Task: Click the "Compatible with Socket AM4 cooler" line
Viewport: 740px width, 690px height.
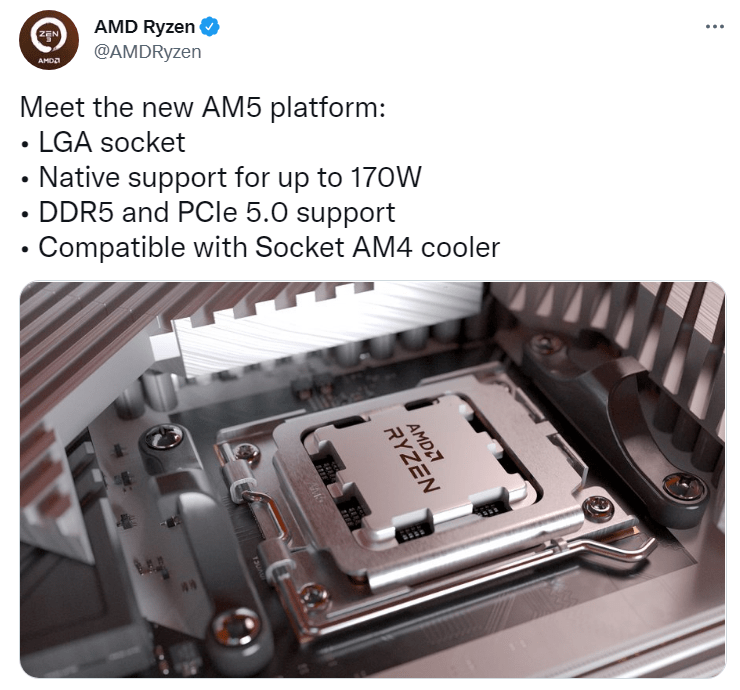Action: pyautogui.click(x=269, y=247)
